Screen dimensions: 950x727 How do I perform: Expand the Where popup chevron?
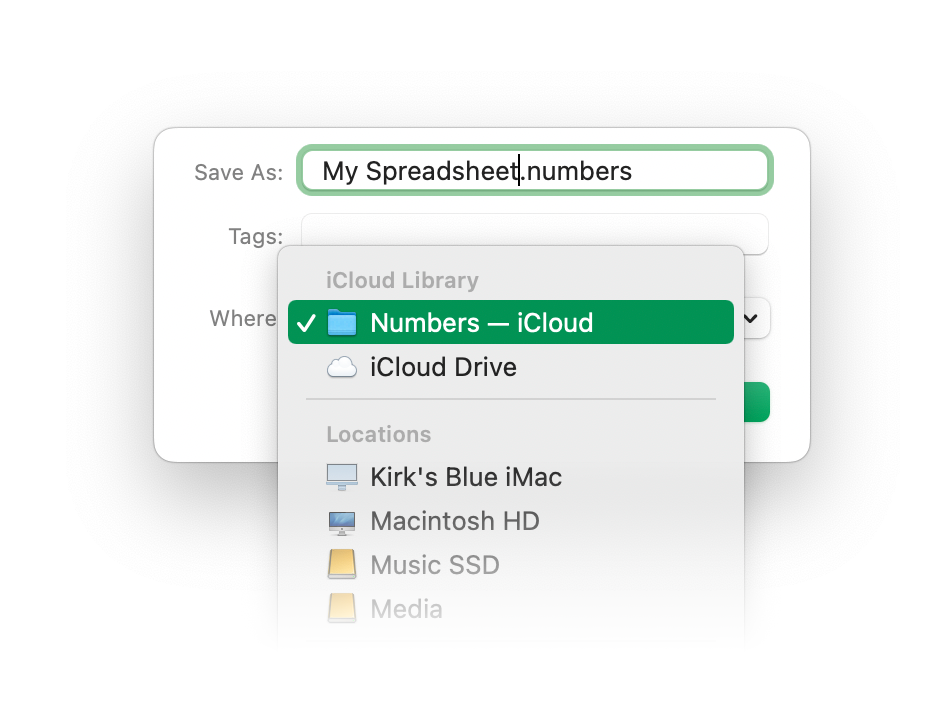click(x=751, y=319)
